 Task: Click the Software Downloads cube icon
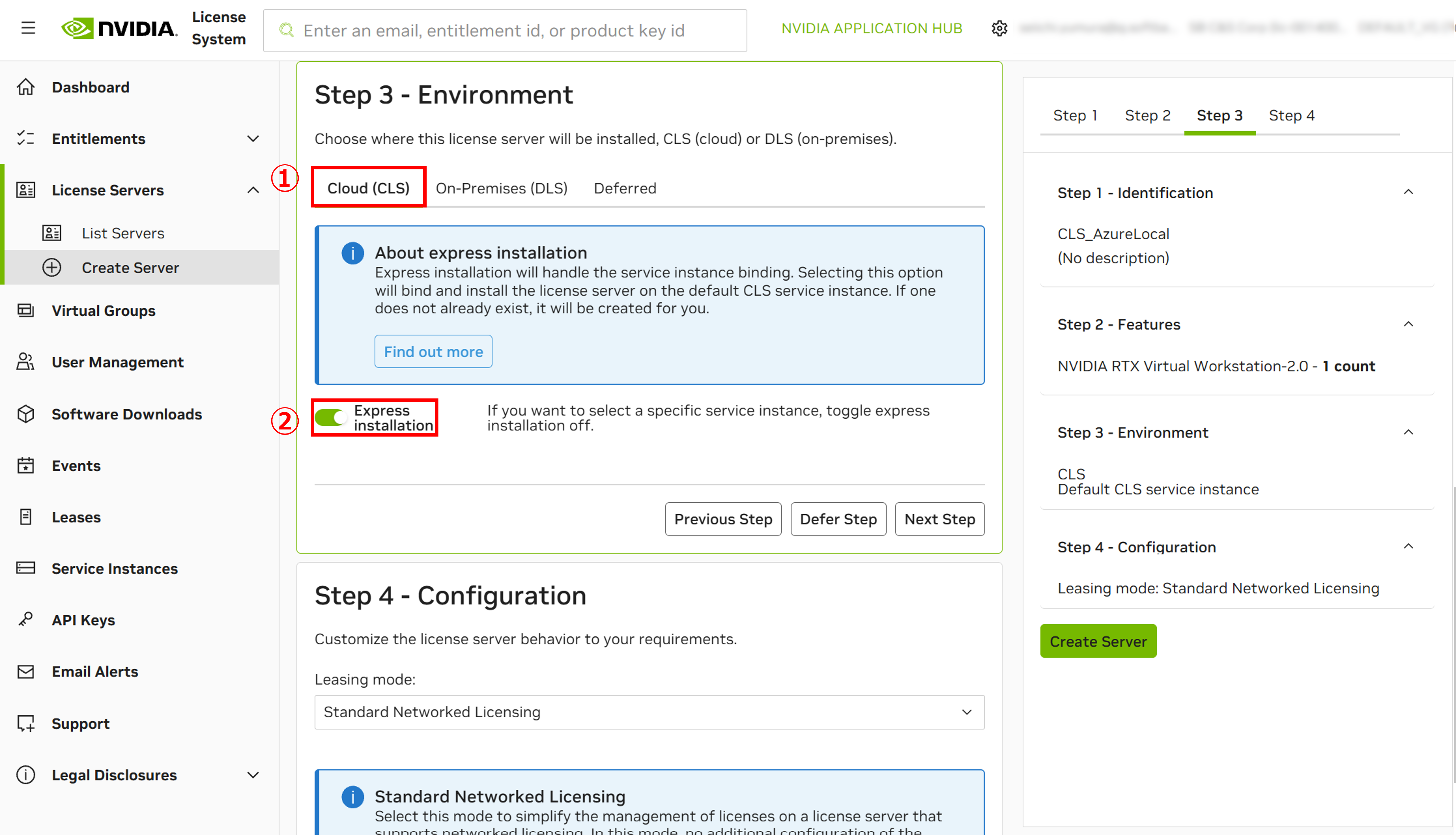[x=26, y=414]
